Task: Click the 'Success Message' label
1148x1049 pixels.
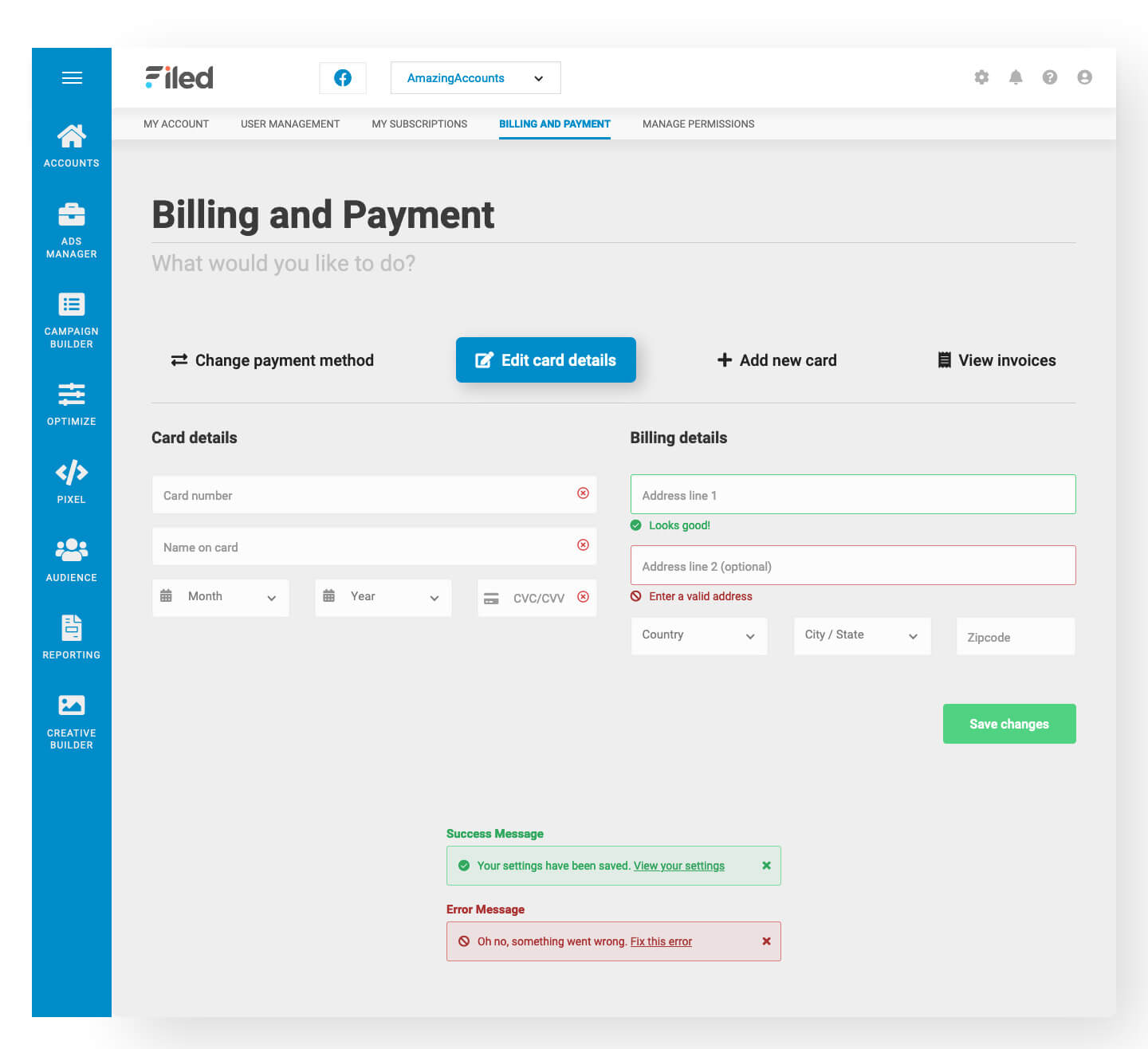Action: (495, 834)
